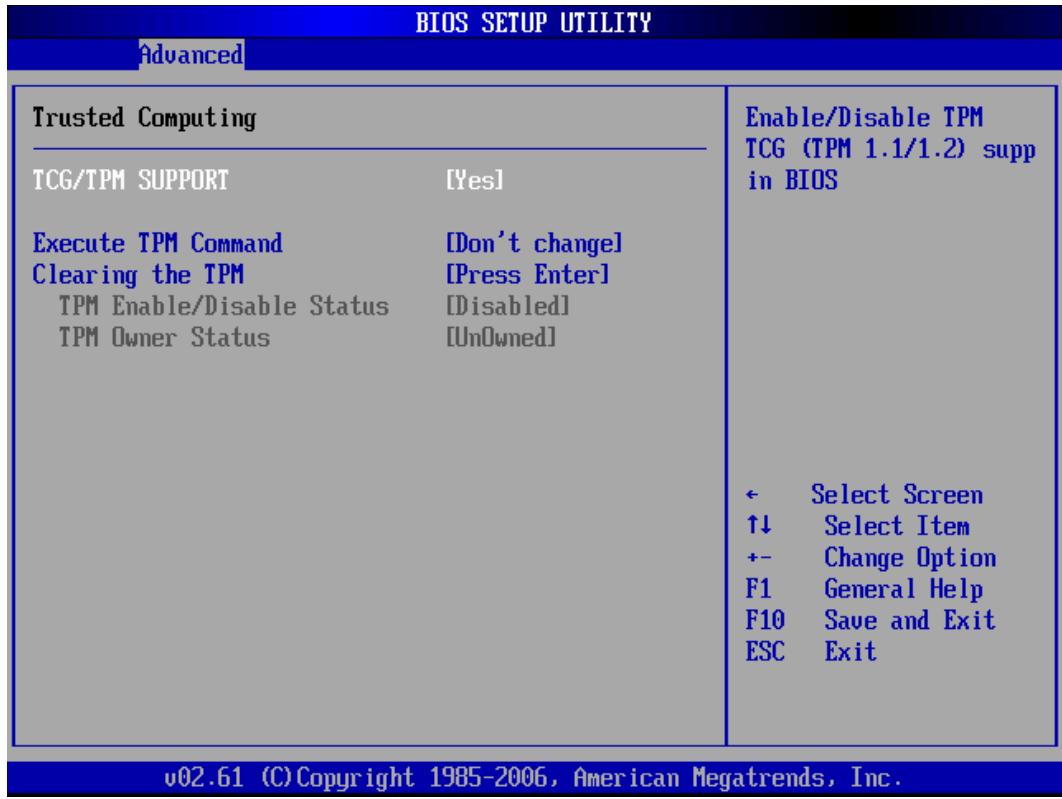Click the up-down arrows Select Item icon
The image size is (1062, 799).
click(x=759, y=525)
